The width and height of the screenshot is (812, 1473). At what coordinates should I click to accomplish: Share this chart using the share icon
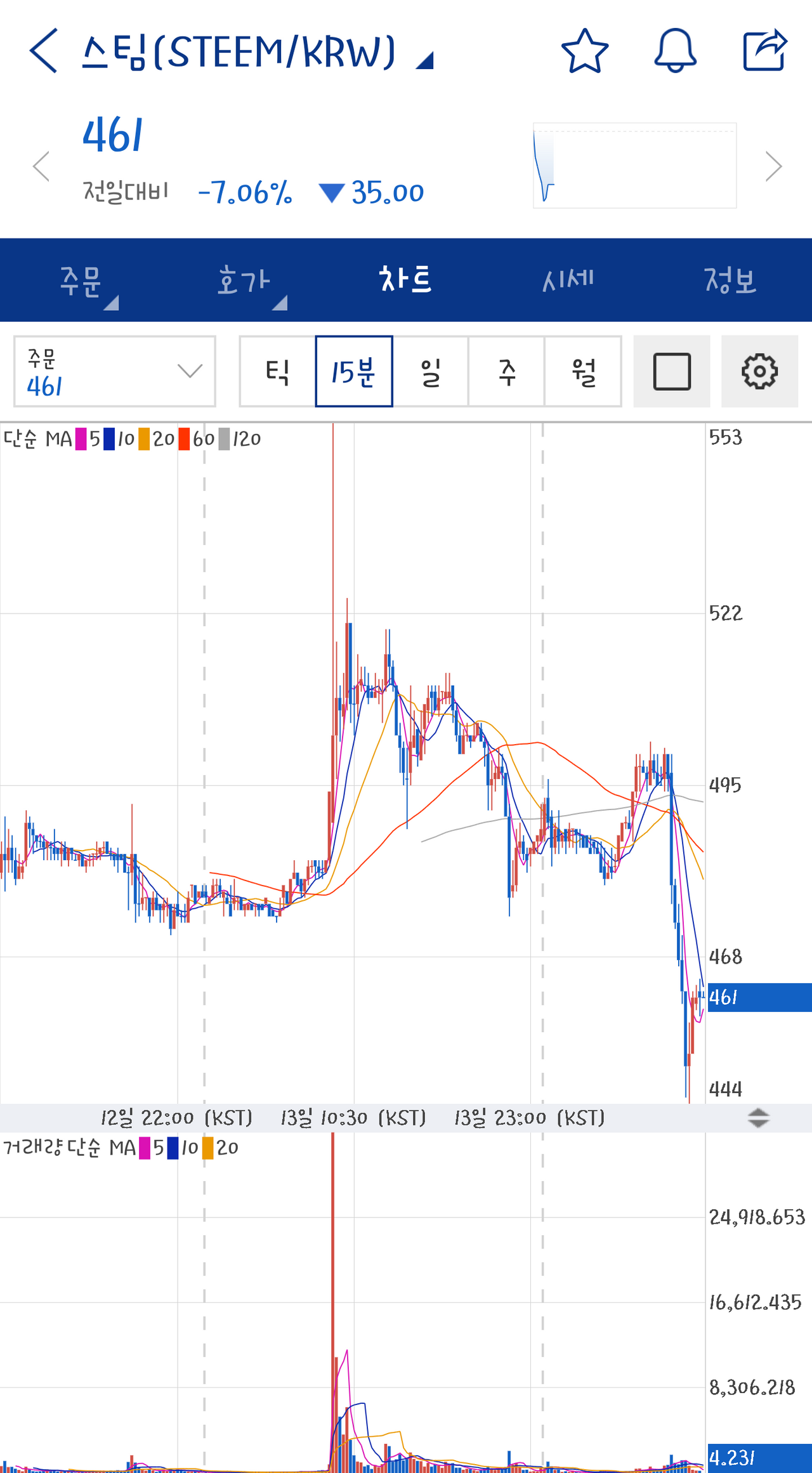click(765, 49)
